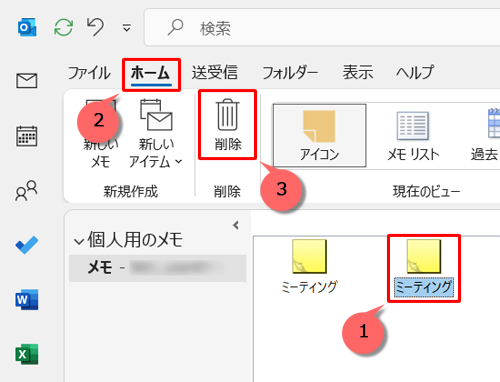Viewport: 500px width, 382px height.
Task: Open Calendar in the sidebar
Action: click(x=27, y=136)
